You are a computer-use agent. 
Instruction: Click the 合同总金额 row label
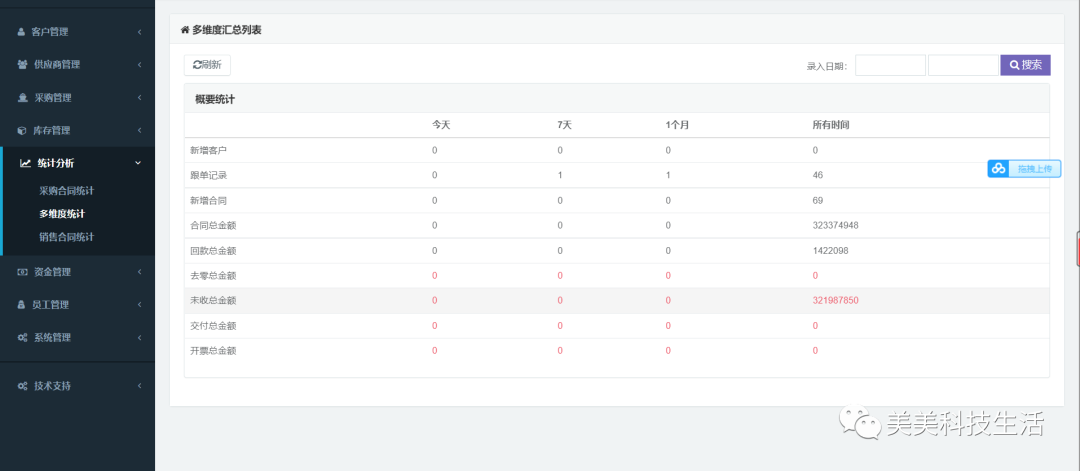[213, 225]
